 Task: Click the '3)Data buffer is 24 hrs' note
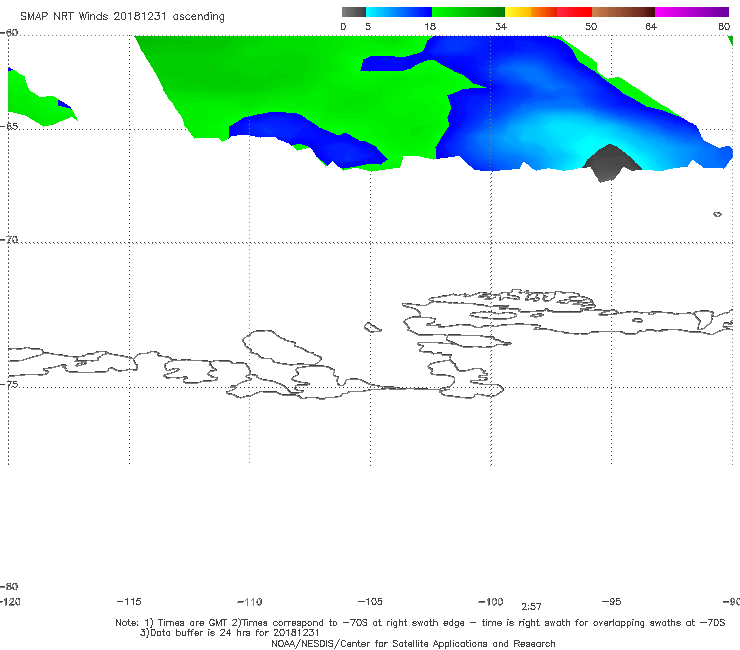click(x=230, y=633)
